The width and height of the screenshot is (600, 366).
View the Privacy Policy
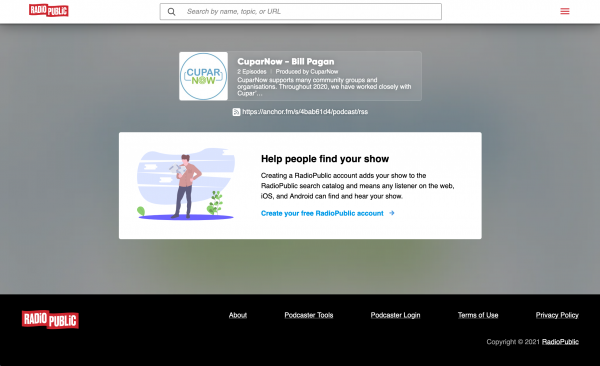pyautogui.click(x=557, y=315)
